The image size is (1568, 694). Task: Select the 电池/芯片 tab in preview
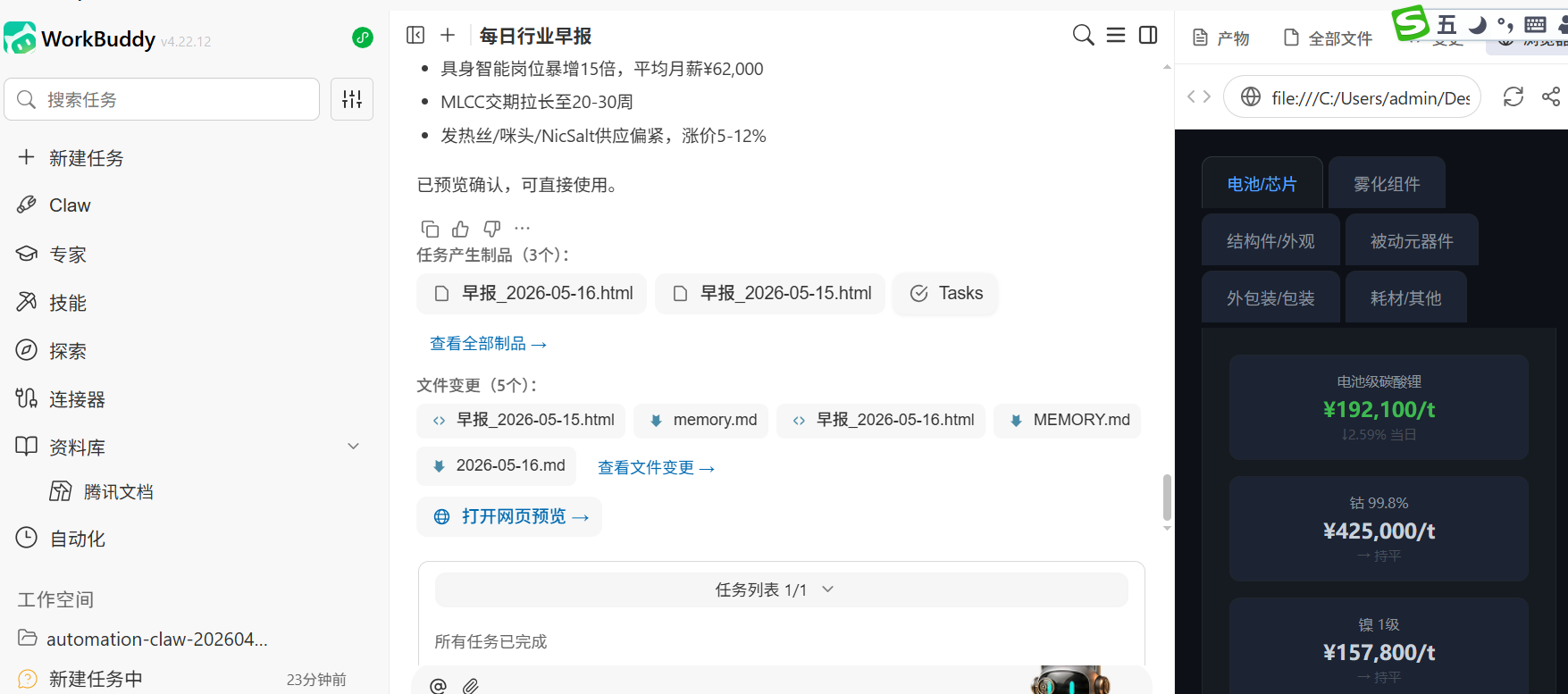1262,183
